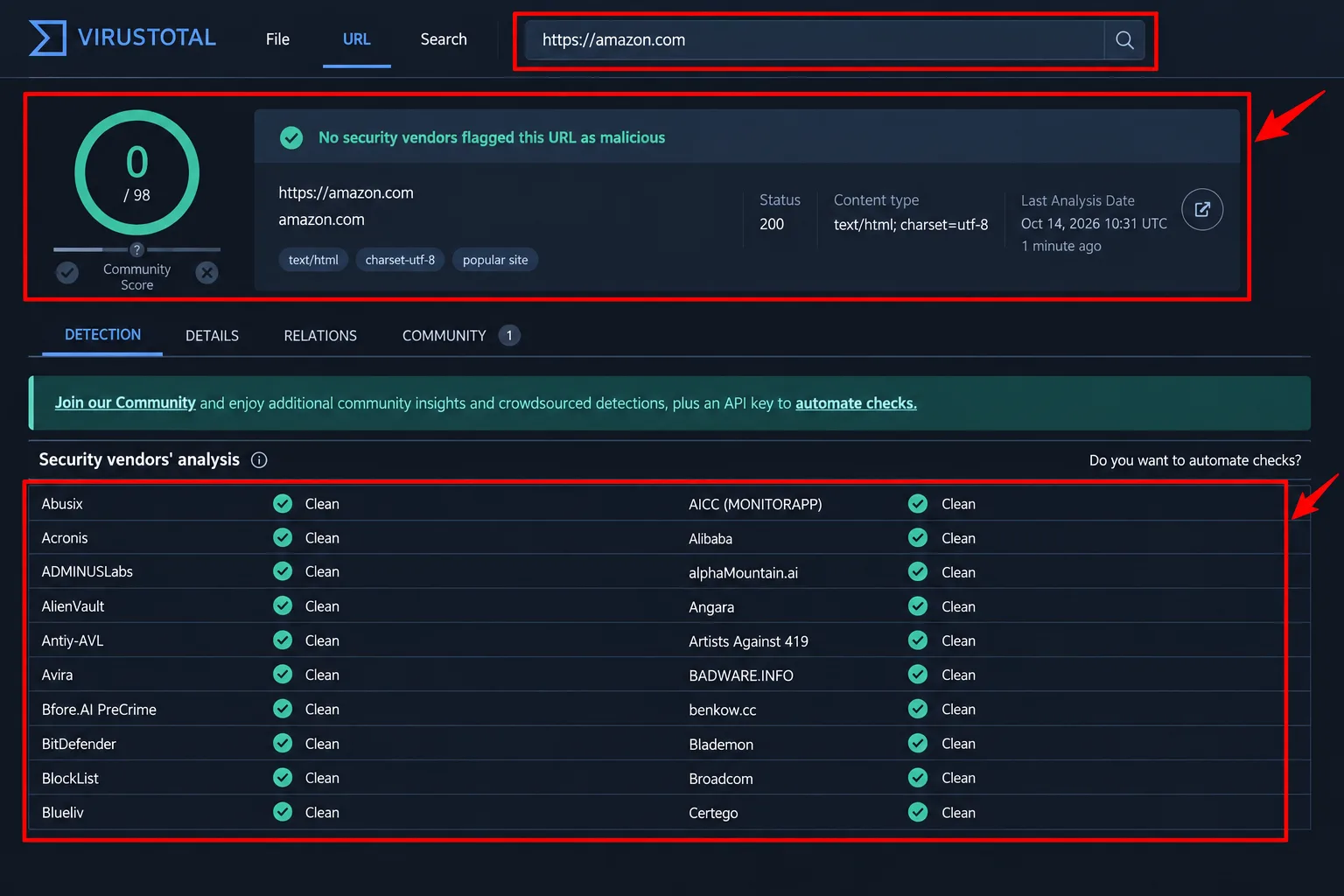Click the ADMINUSLabs vendor name

pyautogui.click(x=87, y=571)
